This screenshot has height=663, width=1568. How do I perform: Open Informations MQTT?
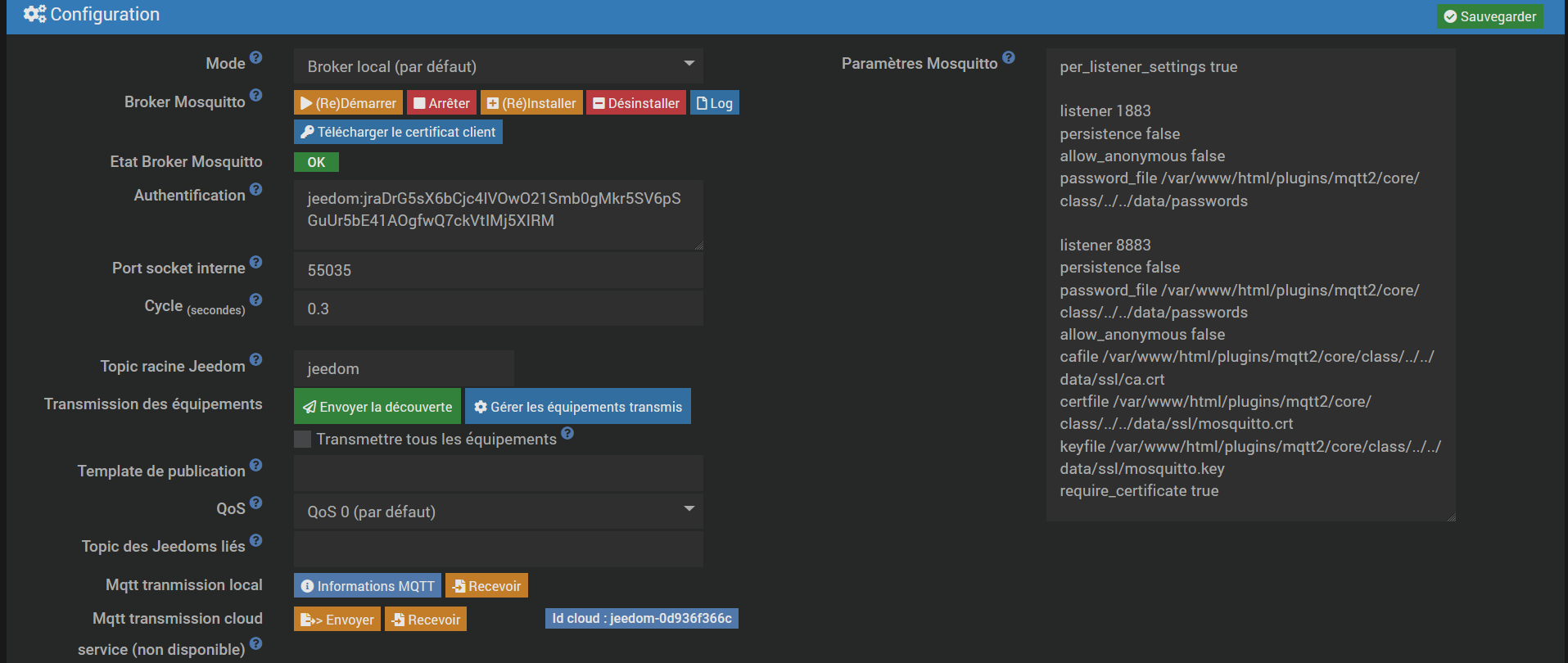pos(367,586)
